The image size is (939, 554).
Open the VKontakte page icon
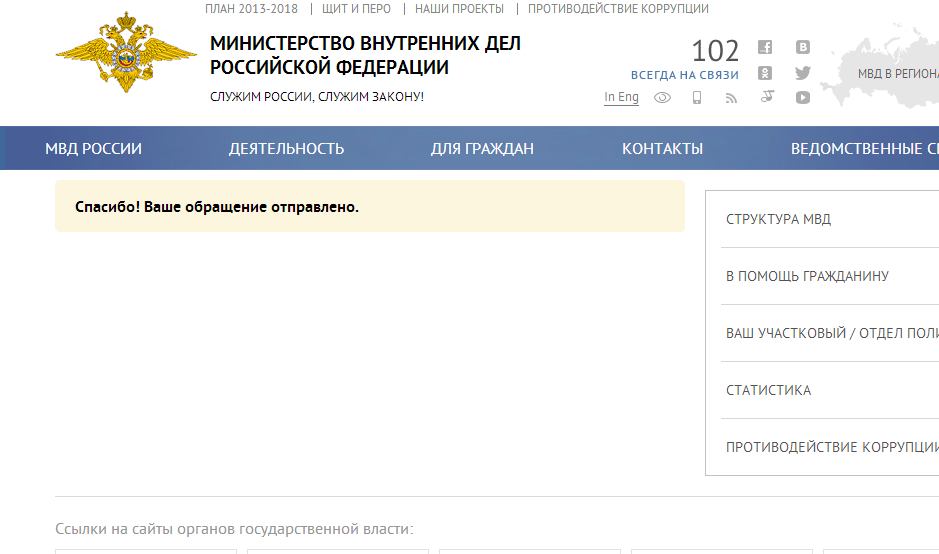[x=802, y=47]
